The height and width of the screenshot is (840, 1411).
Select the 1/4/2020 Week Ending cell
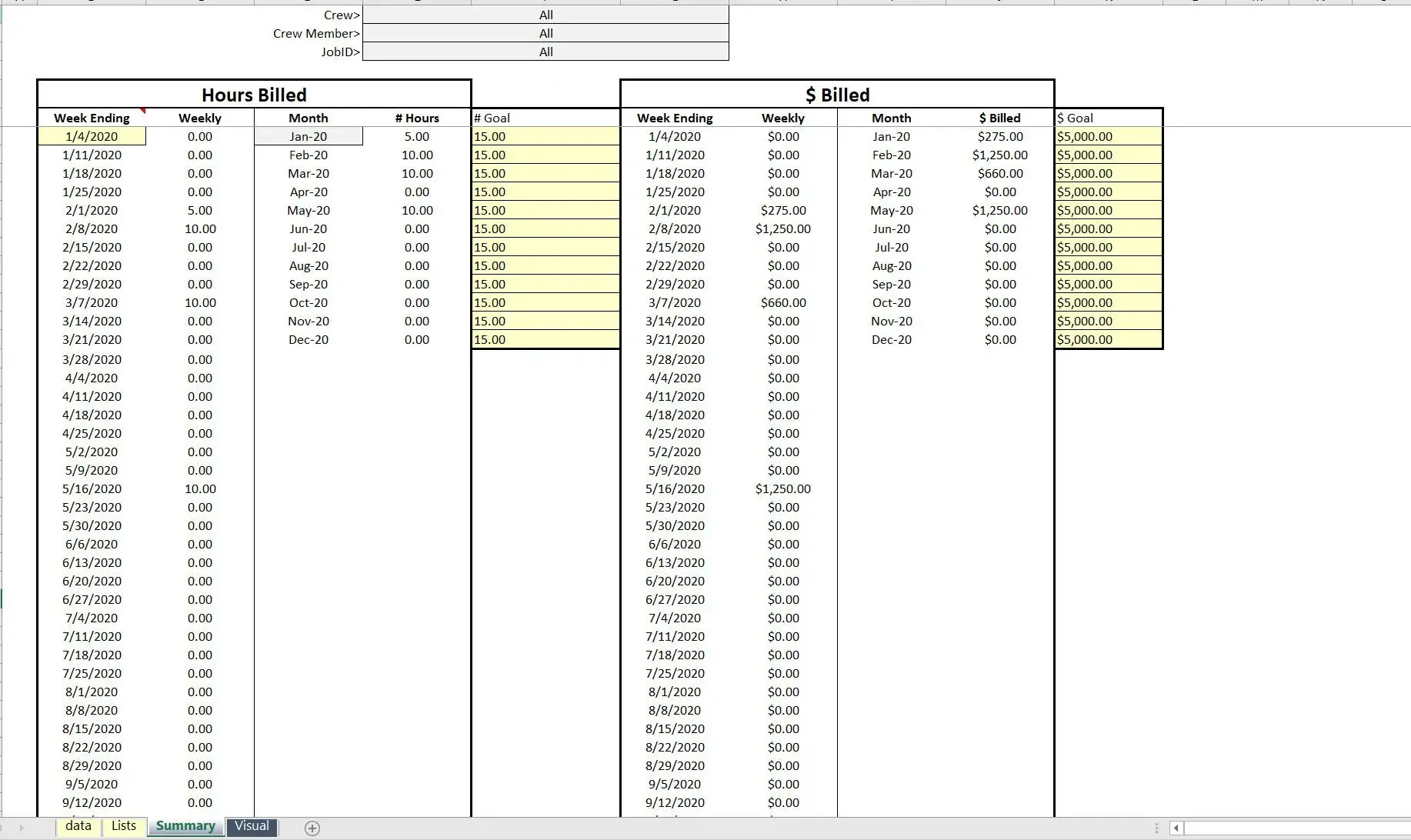(92, 136)
